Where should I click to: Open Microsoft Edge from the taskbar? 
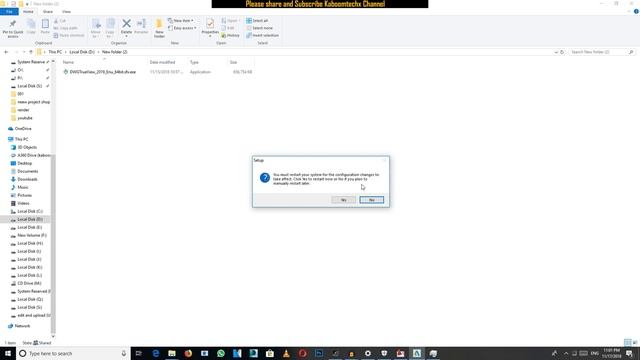coord(156,353)
